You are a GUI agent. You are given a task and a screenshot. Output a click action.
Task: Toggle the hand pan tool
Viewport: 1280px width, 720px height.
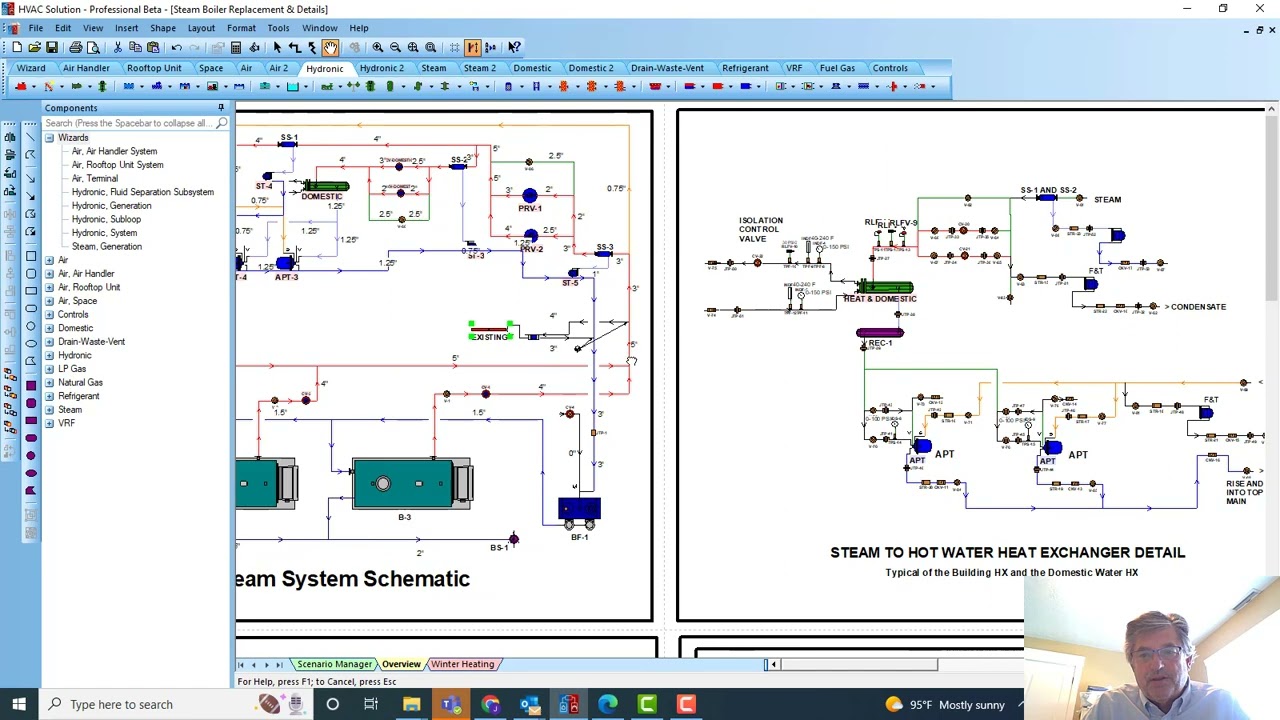(x=330, y=47)
